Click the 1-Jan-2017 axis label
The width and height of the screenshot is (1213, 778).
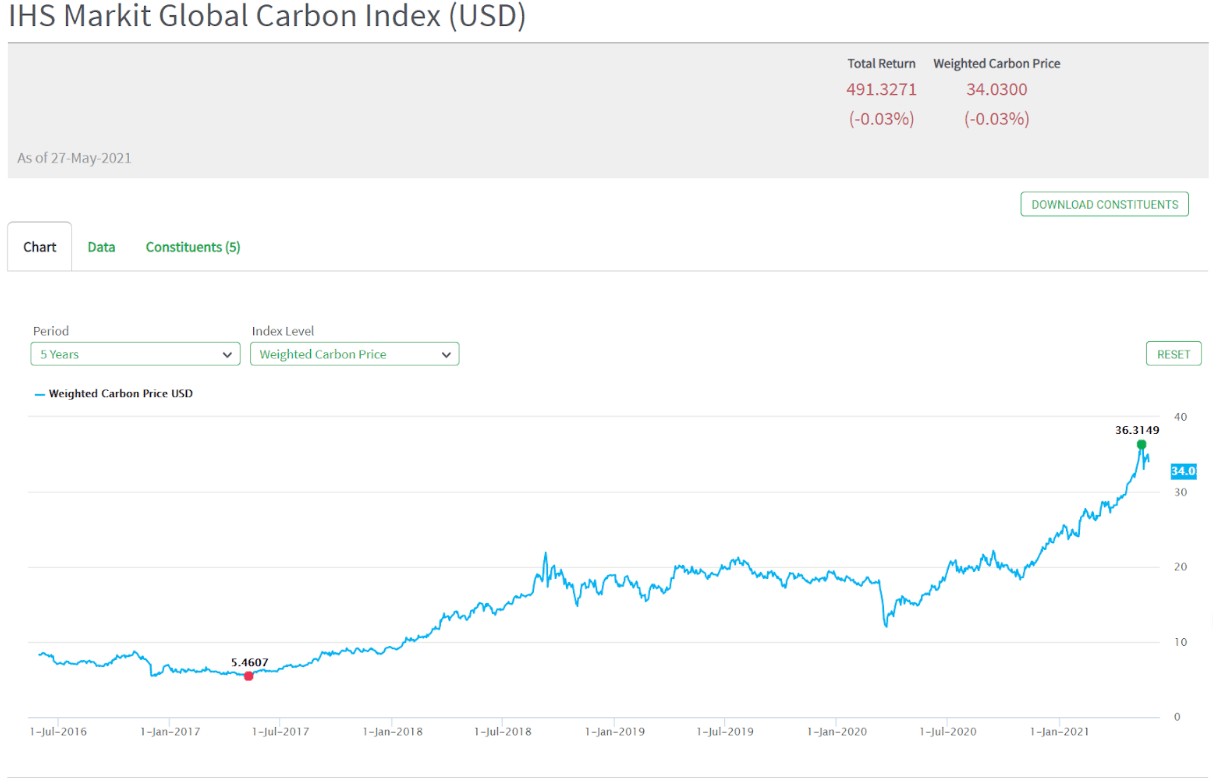169,731
